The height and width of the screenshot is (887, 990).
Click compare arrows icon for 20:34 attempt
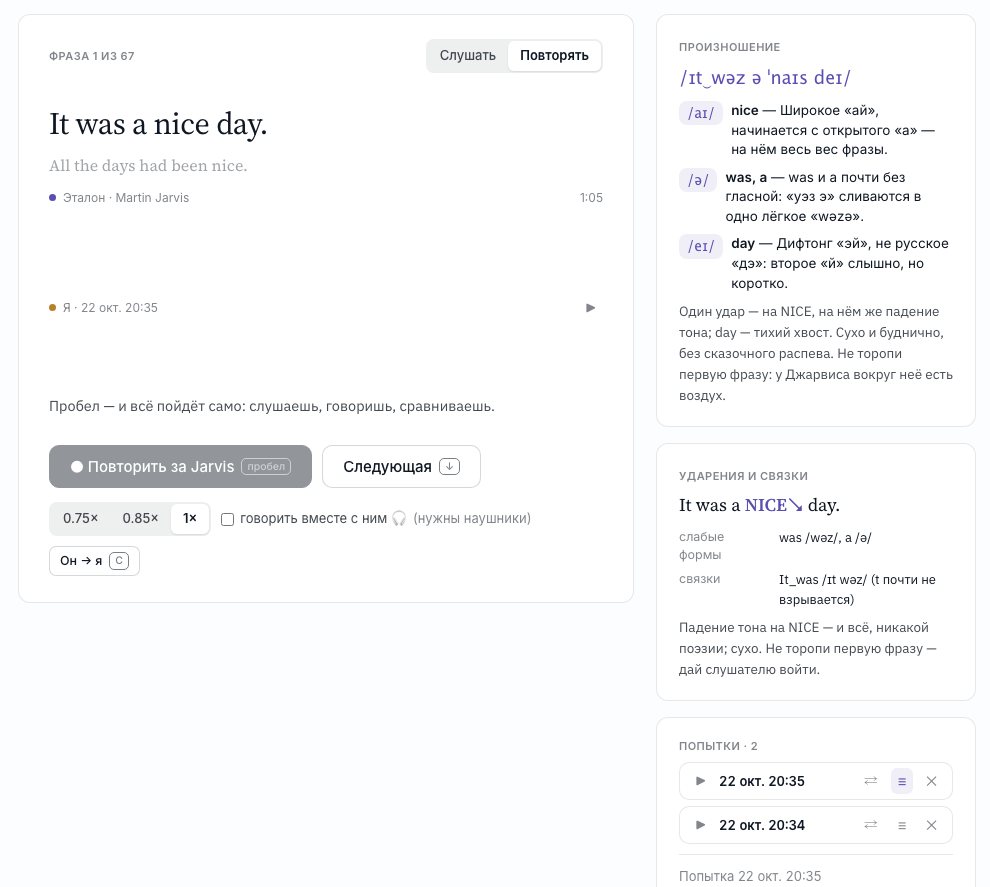[871, 825]
